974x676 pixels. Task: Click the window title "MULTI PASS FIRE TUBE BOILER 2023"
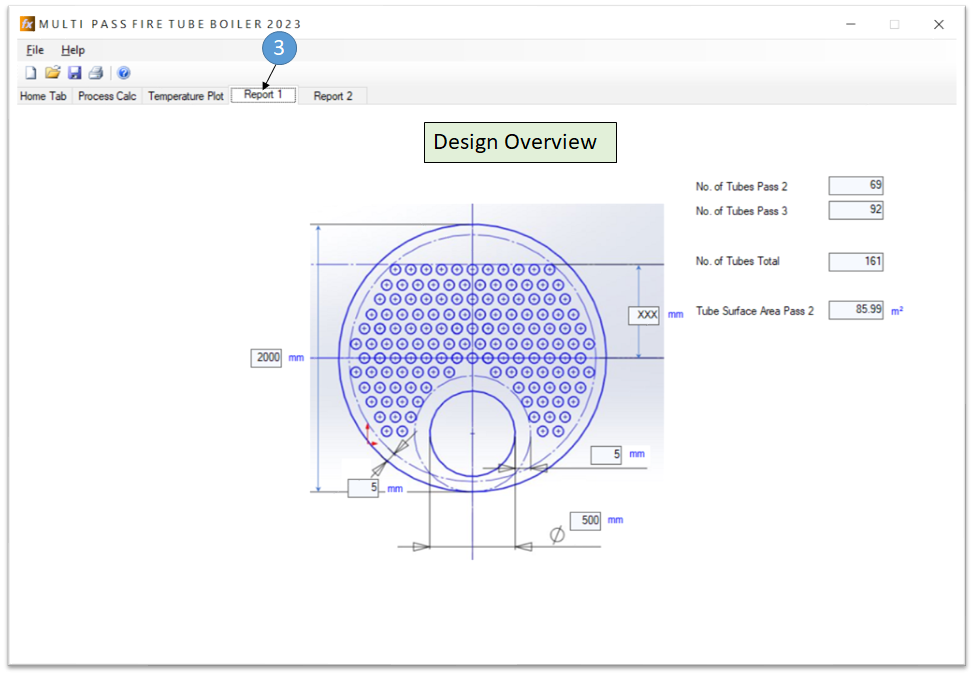coord(170,24)
